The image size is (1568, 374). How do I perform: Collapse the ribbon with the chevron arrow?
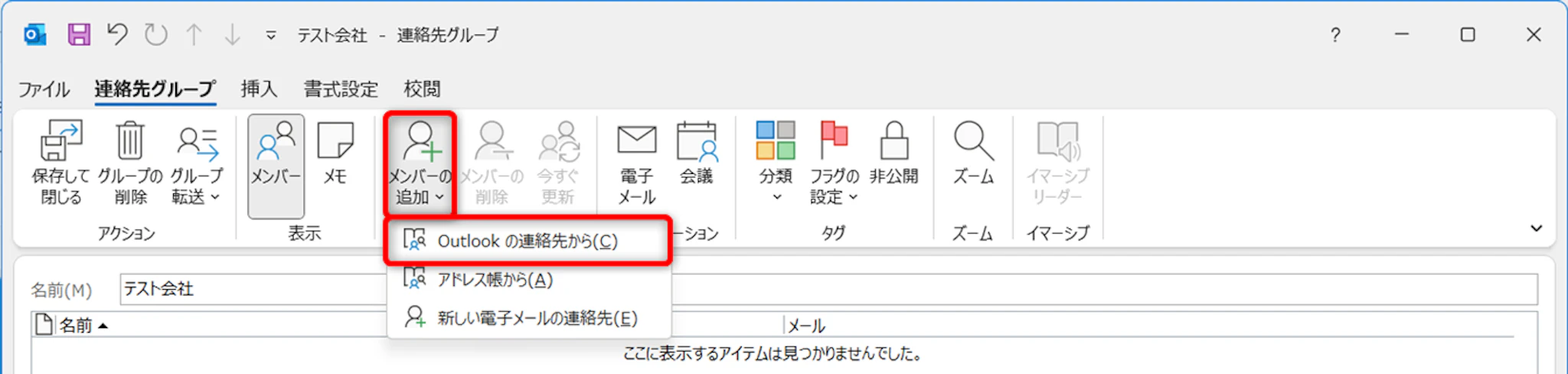pos(1536,228)
